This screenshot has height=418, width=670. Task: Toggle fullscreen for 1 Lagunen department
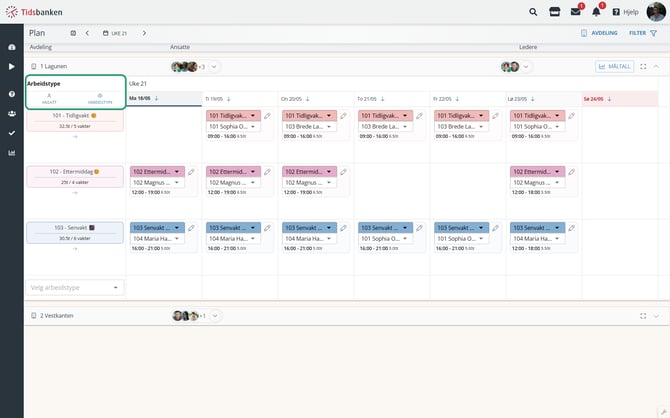(x=643, y=67)
